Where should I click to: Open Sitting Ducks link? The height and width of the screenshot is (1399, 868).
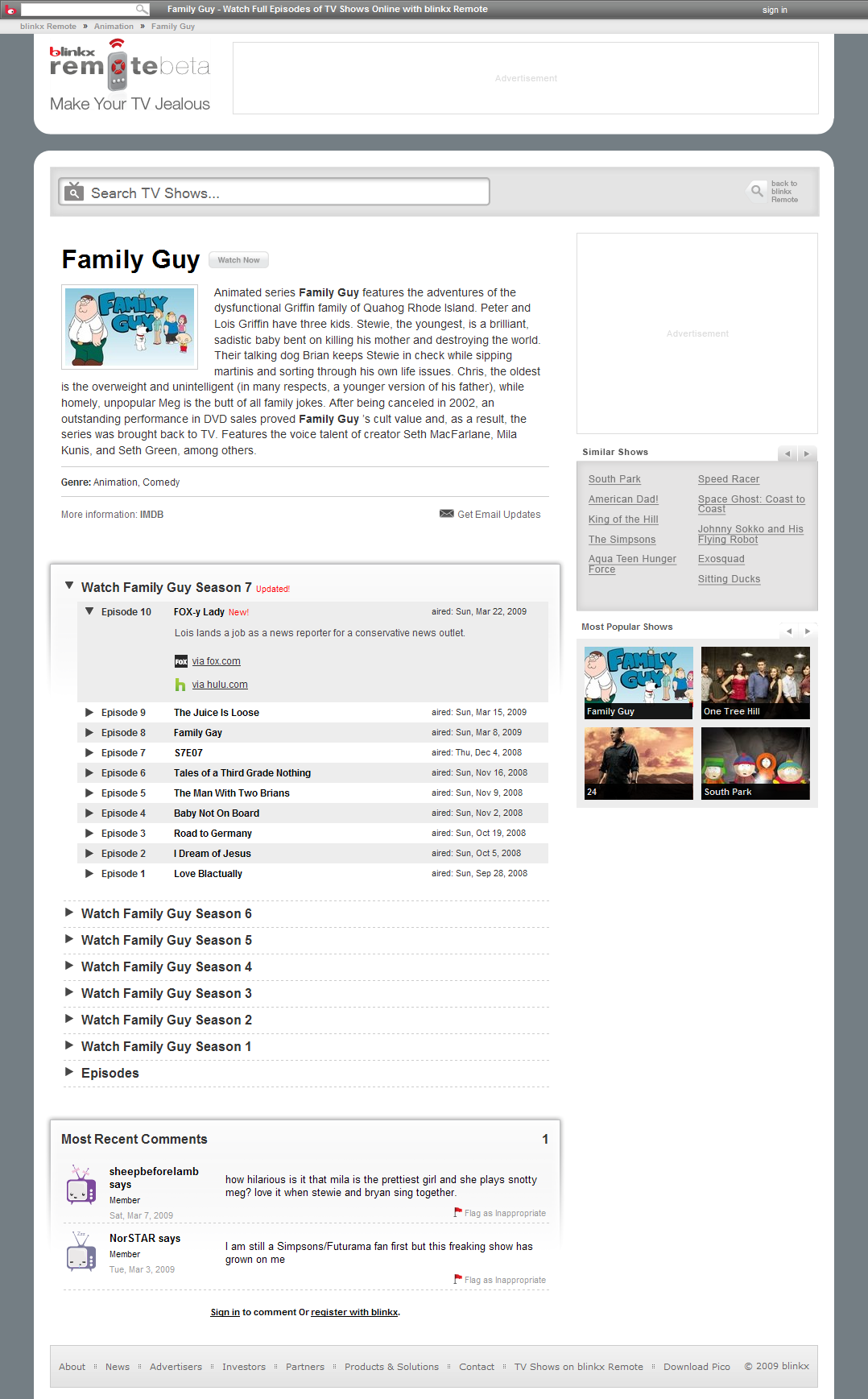pos(729,579)
